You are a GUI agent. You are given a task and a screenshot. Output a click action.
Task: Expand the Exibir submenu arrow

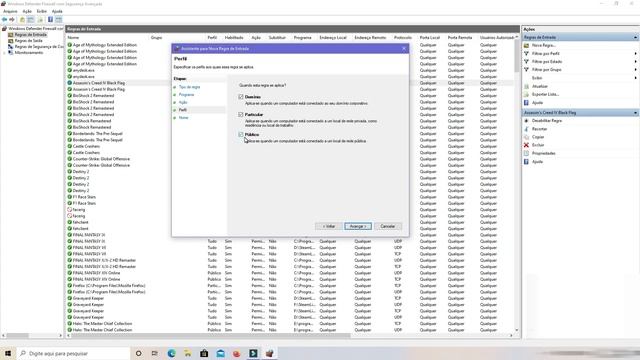(x=636, y=78)
